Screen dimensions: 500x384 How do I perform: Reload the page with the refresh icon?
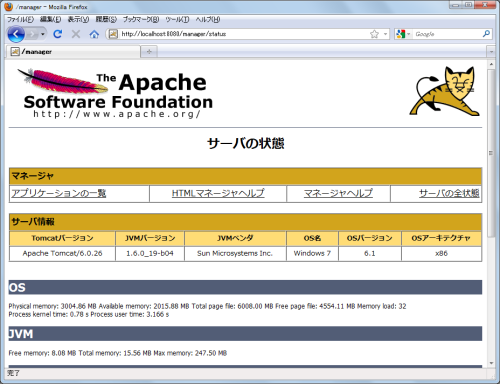(58, 34)
